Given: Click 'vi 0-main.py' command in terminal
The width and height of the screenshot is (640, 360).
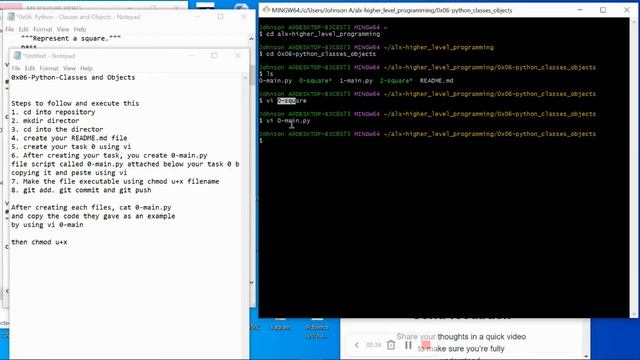Looking at the screenshot, I should tap(288, 120).
